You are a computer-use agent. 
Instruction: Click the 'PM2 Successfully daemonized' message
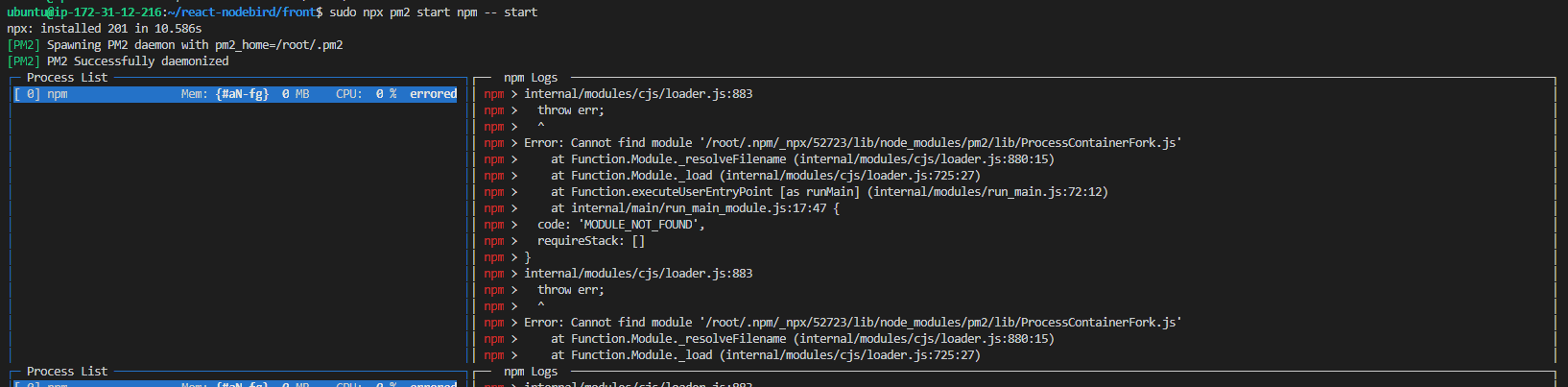(x=137, y=61)
